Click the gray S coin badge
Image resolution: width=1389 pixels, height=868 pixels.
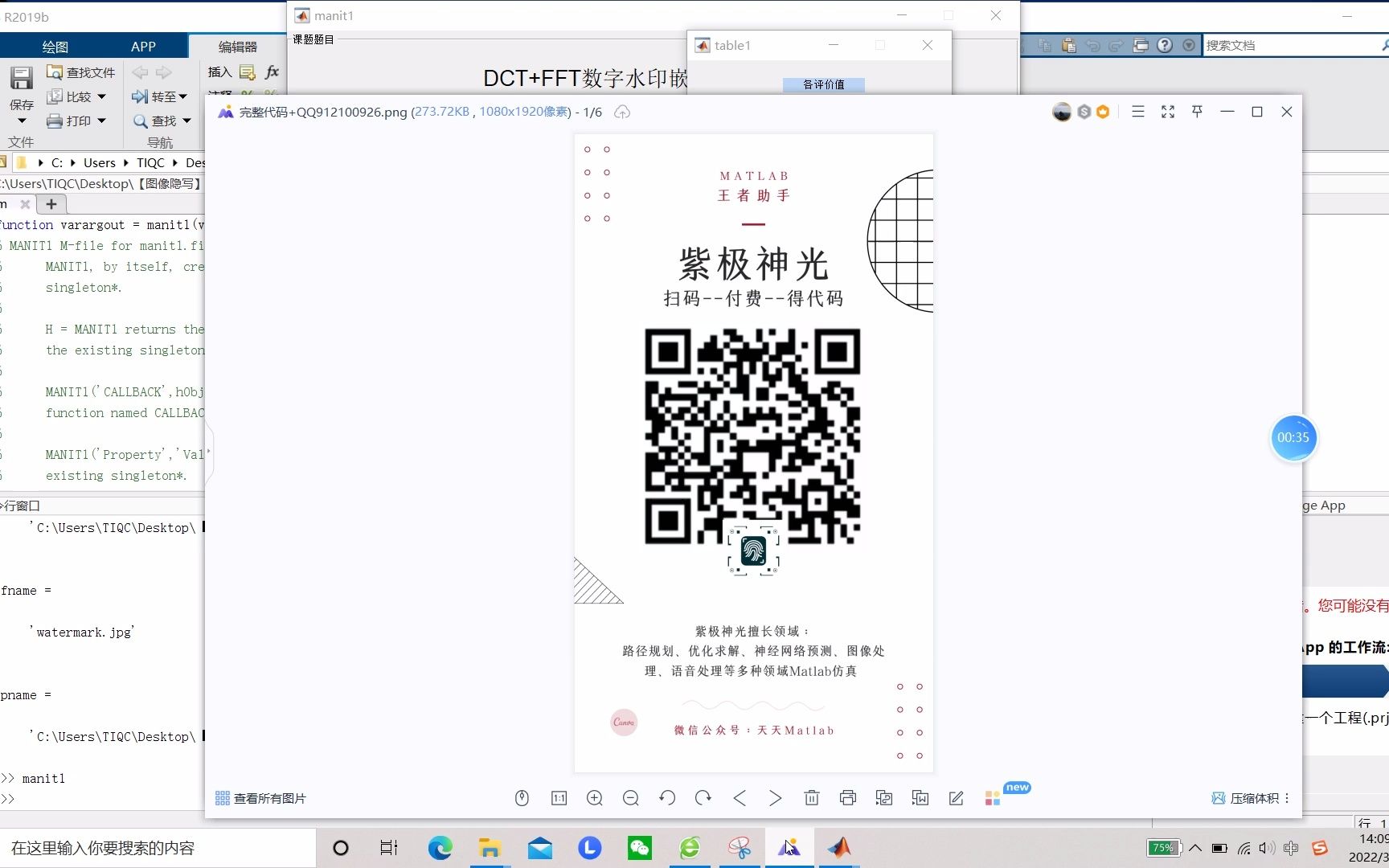(1084, 112)
